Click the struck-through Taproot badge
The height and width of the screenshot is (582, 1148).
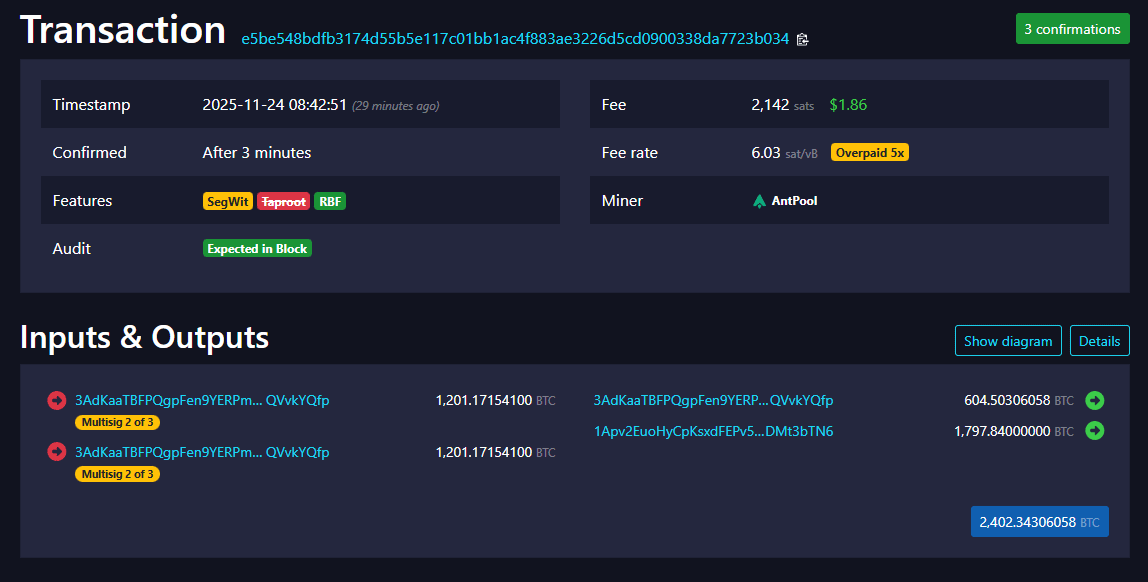[283, 201]
